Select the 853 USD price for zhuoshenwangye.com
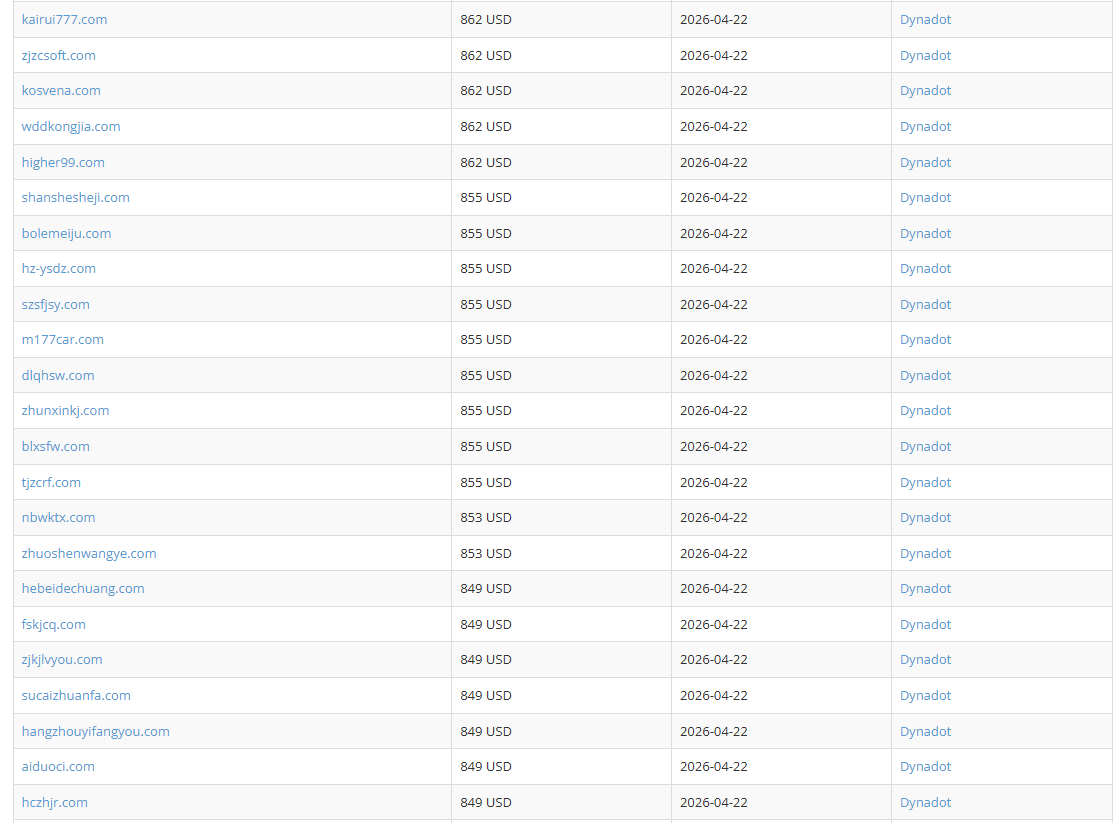 point(486,554)
